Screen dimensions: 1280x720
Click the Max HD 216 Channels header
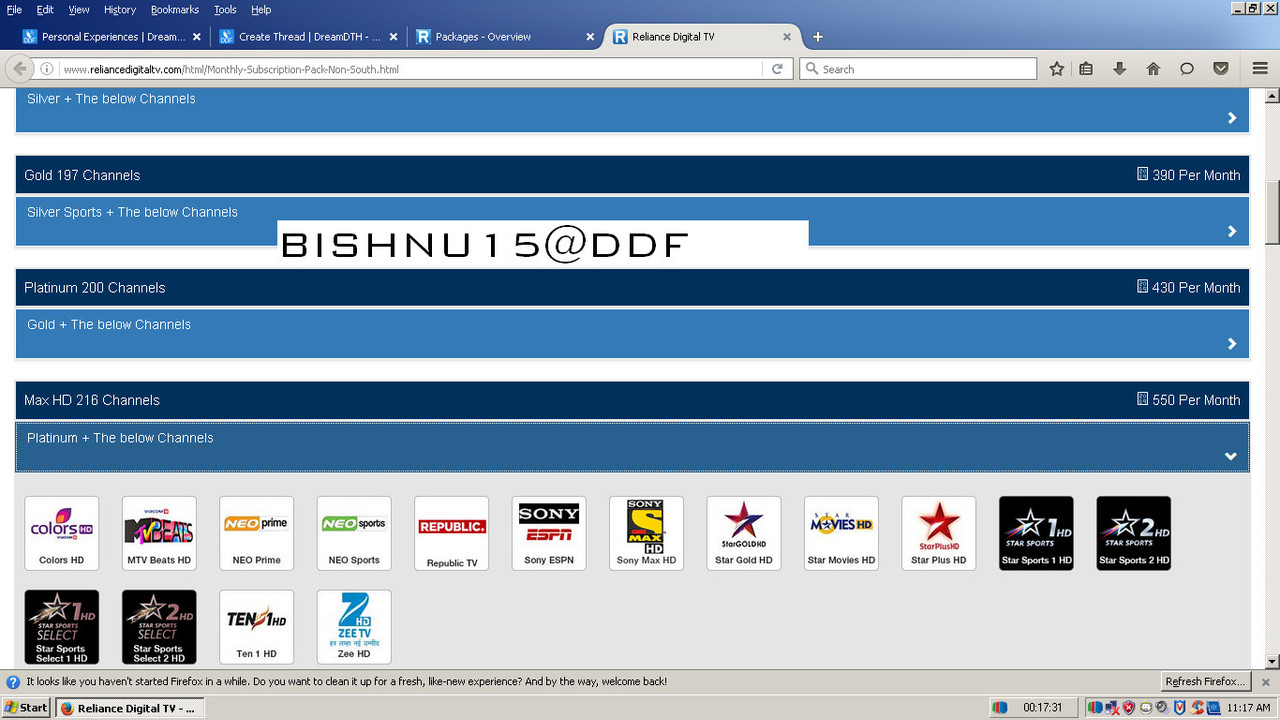click(x=632, y=400)
